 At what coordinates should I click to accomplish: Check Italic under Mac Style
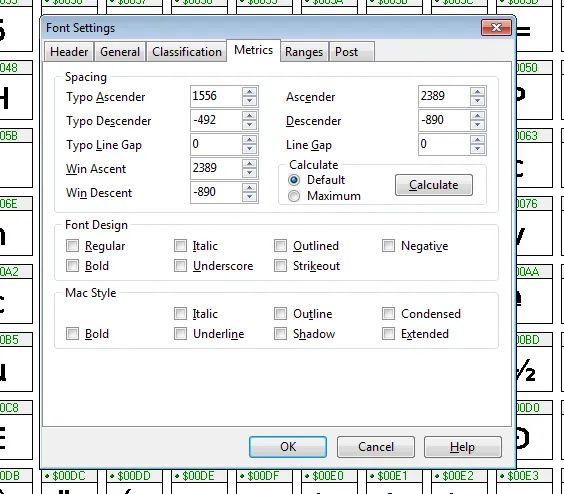click(180, 314)
